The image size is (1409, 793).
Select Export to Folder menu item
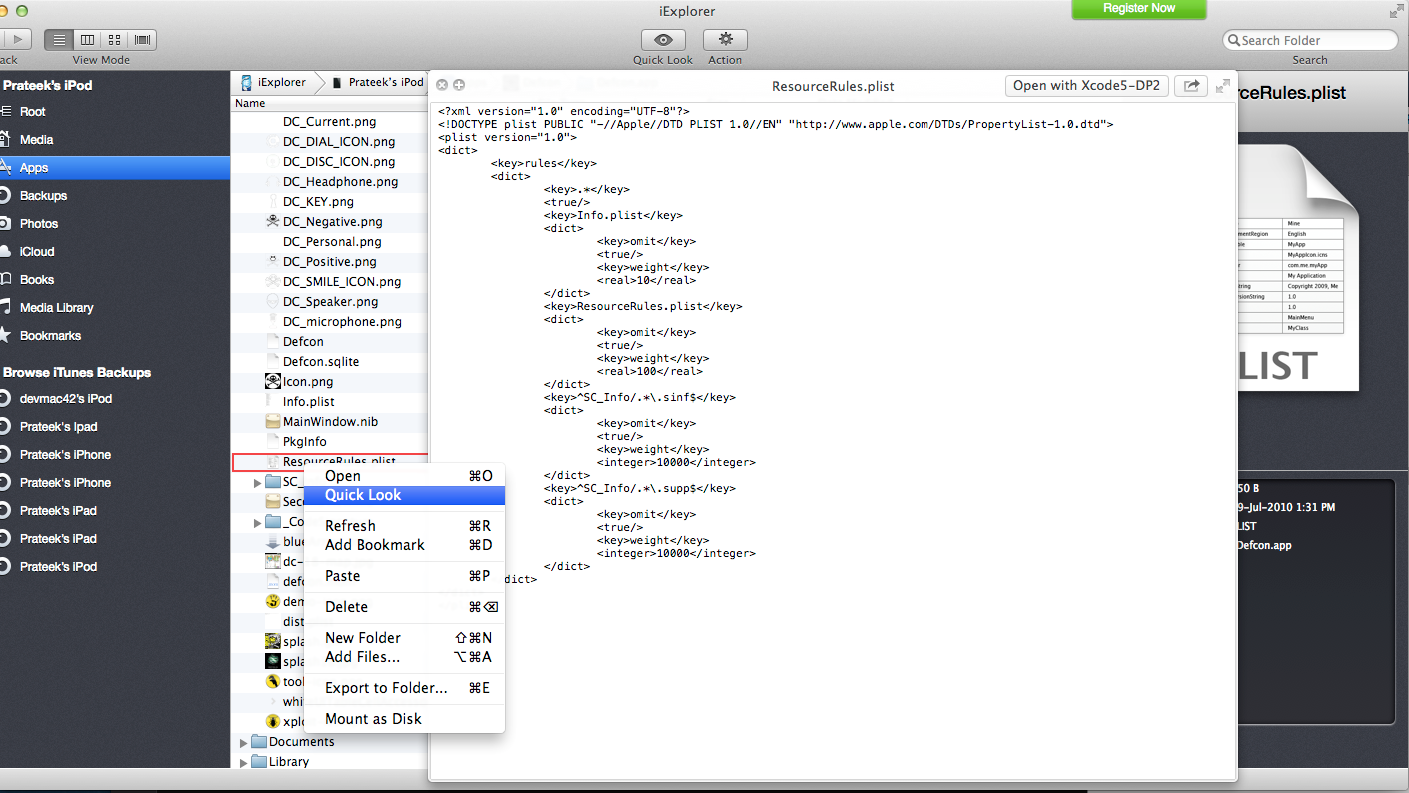[x=386, y=688]
